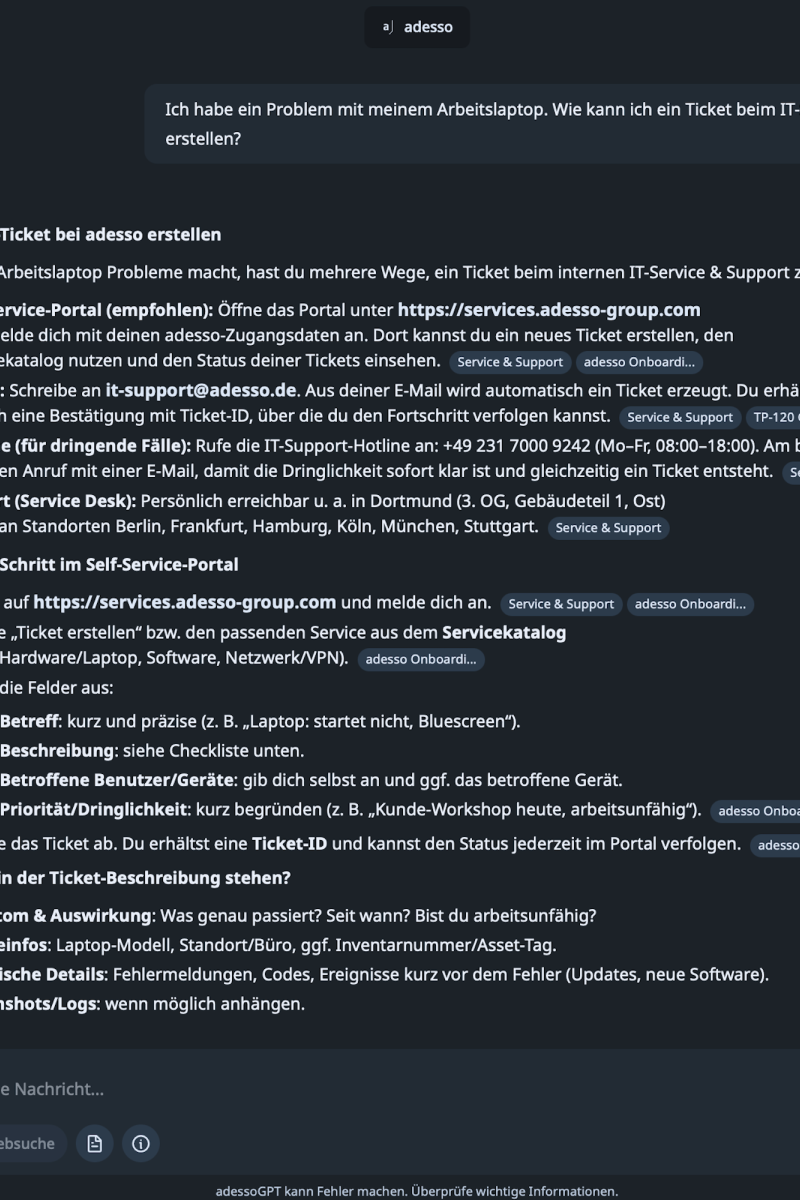Click Service & Support chip after "melde dich an"
The image size is (800, 1200).
561,604
